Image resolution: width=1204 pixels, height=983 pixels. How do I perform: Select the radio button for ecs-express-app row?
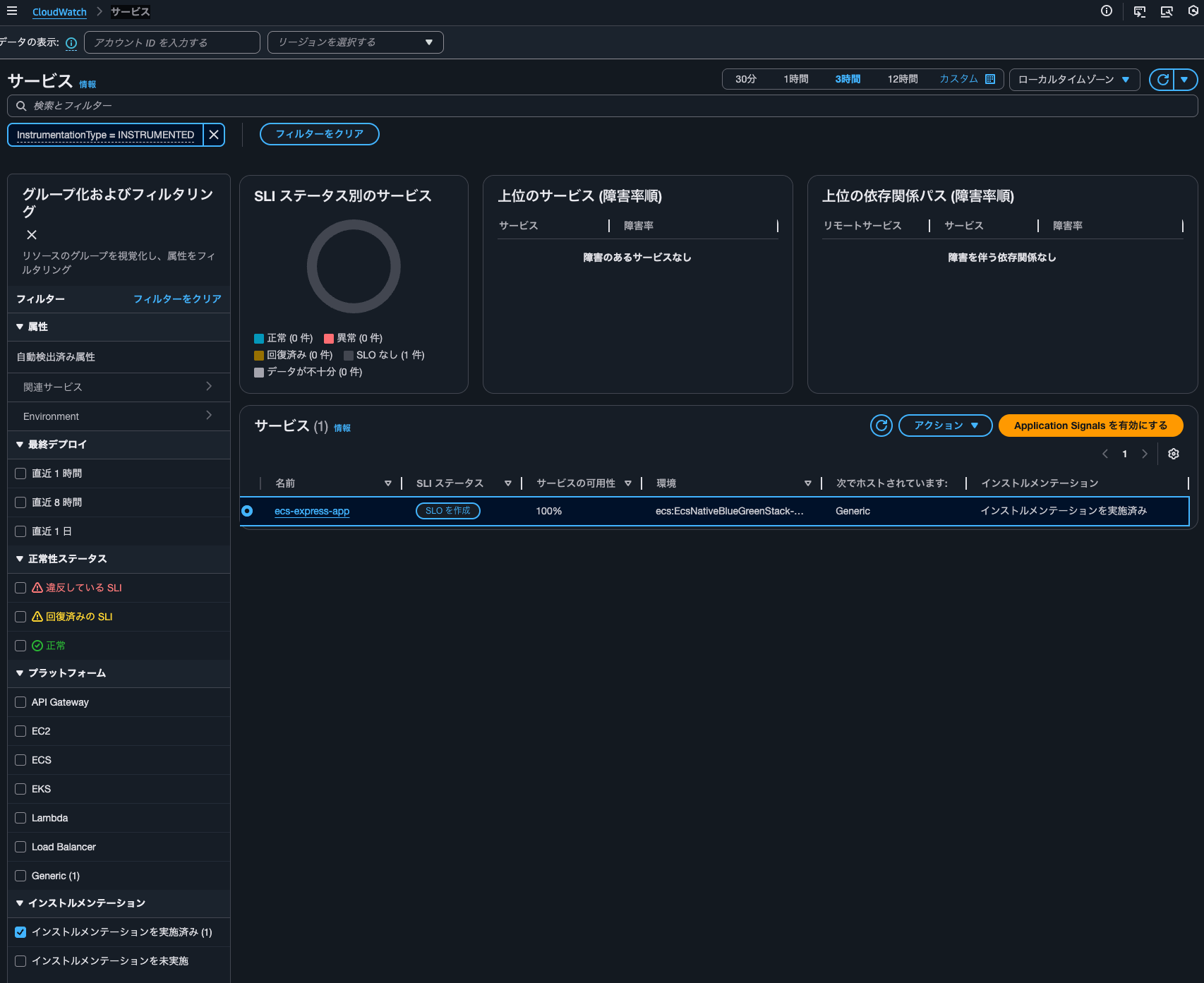(247, 511)
